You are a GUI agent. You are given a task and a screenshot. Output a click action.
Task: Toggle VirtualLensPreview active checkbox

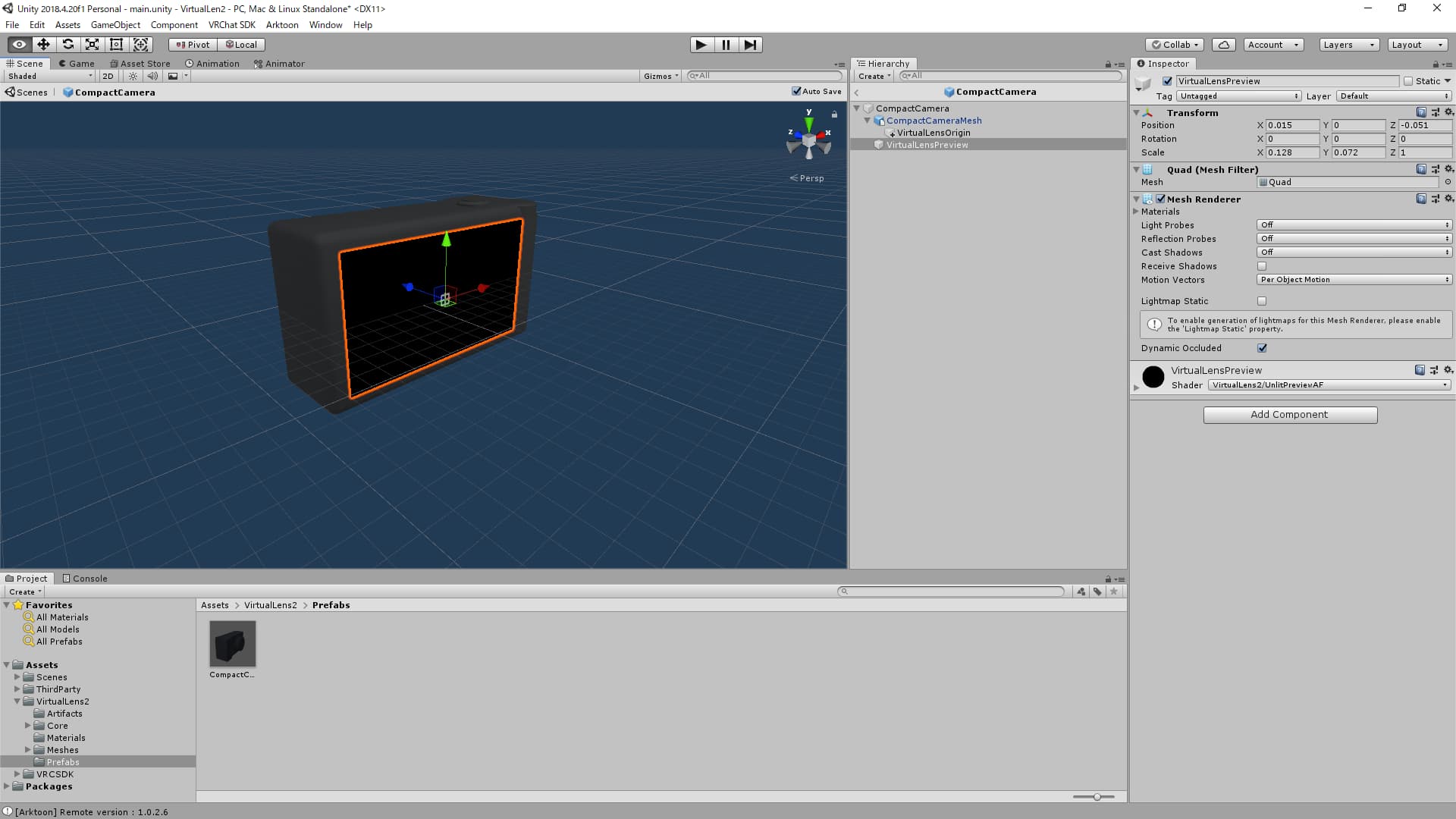1167,81
